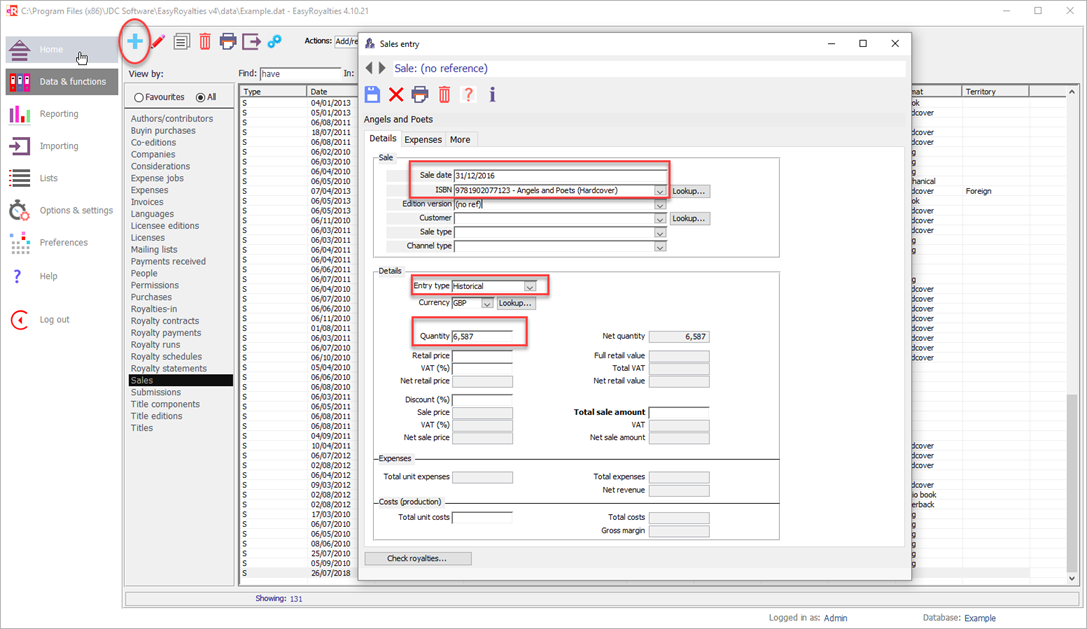Click the Example database link
The height and width of the screenshot is (629, 1087).
coord(980,618)
